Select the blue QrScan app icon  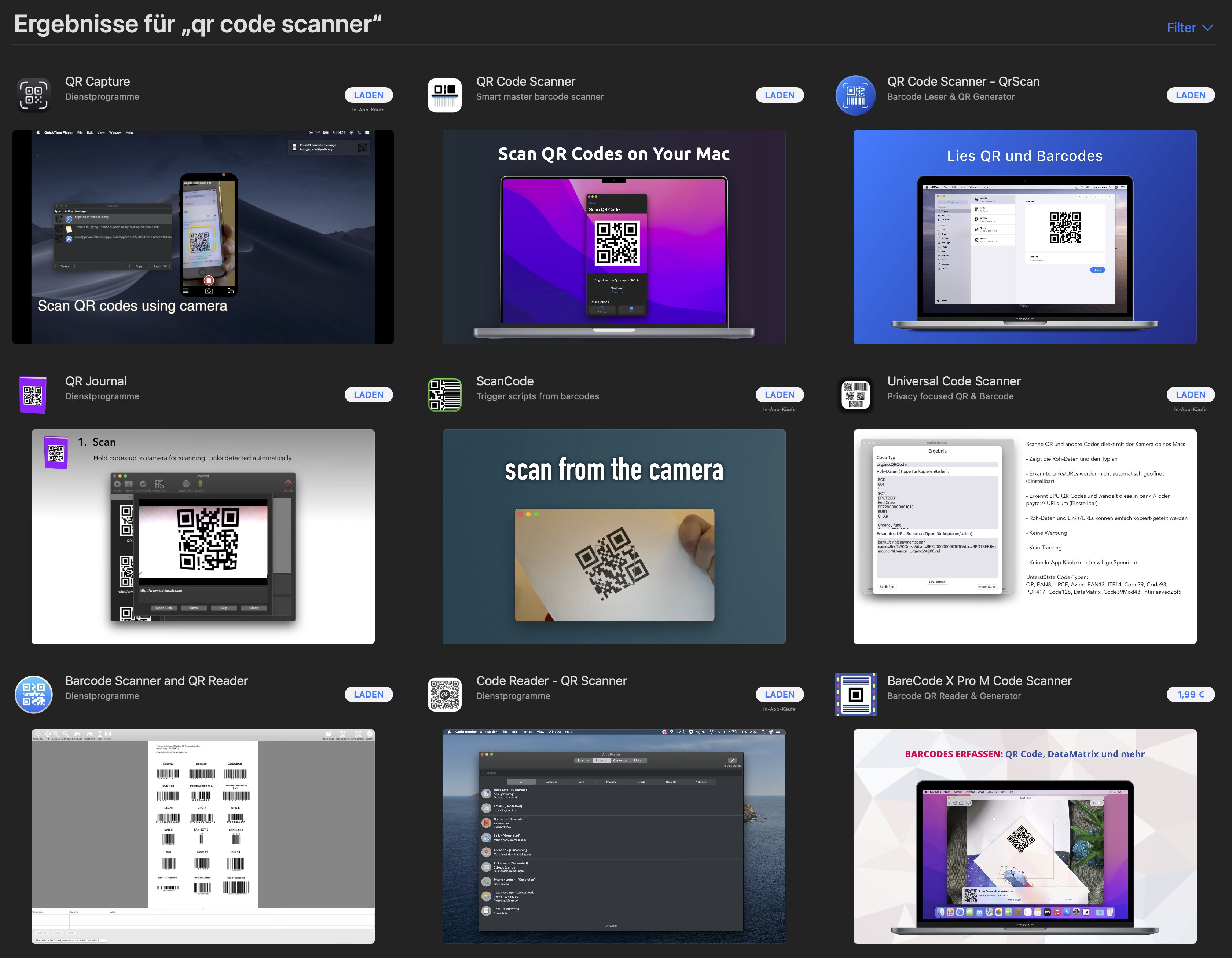(x=855, y=95)
